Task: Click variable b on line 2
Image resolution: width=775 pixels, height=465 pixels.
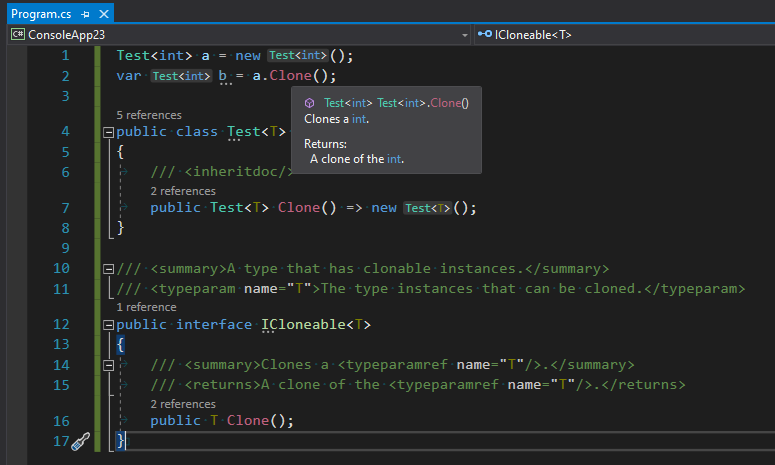Action: 223,76
